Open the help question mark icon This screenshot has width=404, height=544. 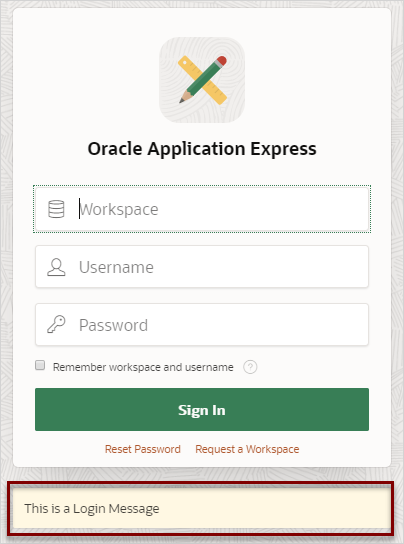click(250, 367)
